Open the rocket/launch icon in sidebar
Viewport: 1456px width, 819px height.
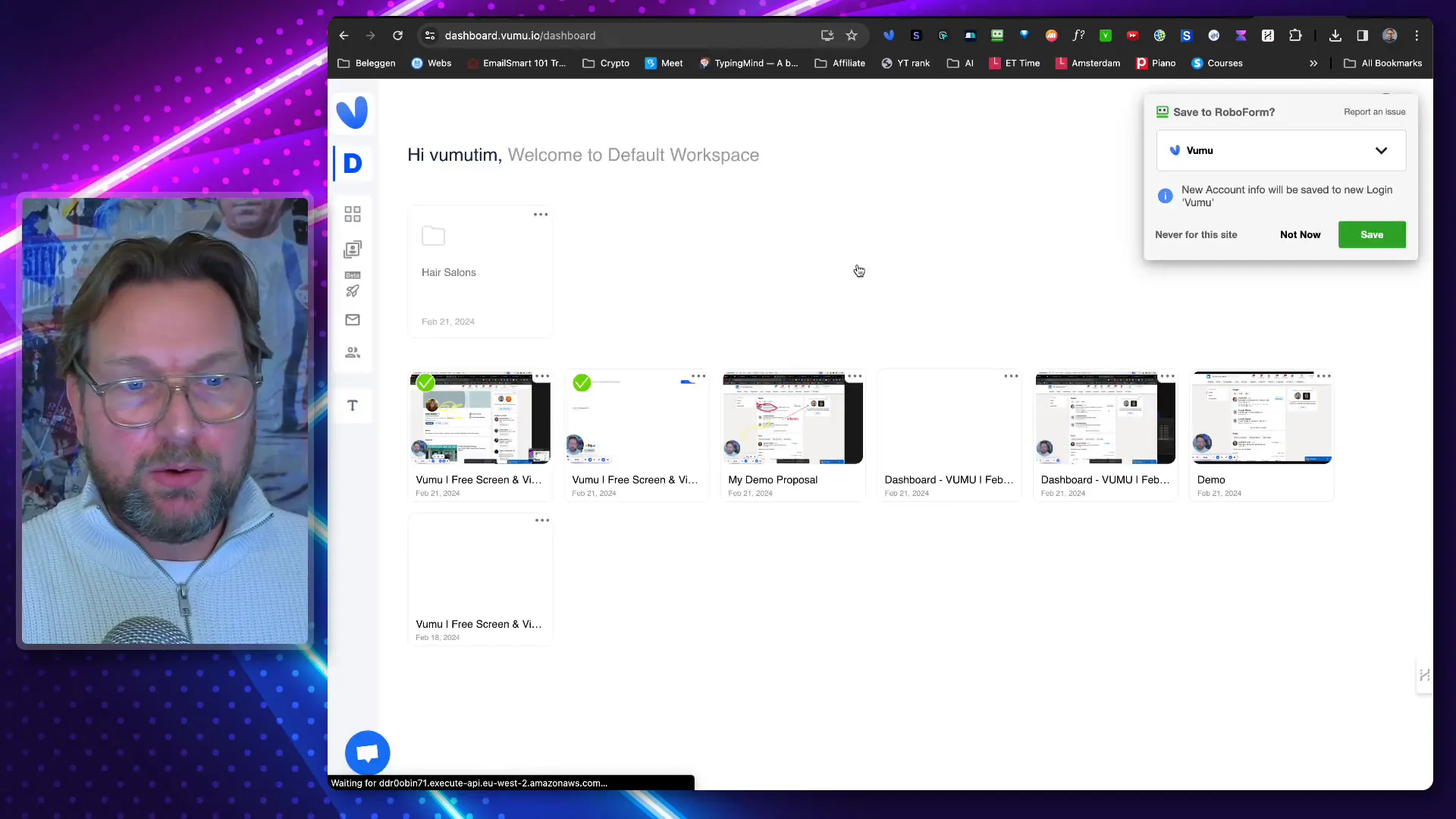353,291
